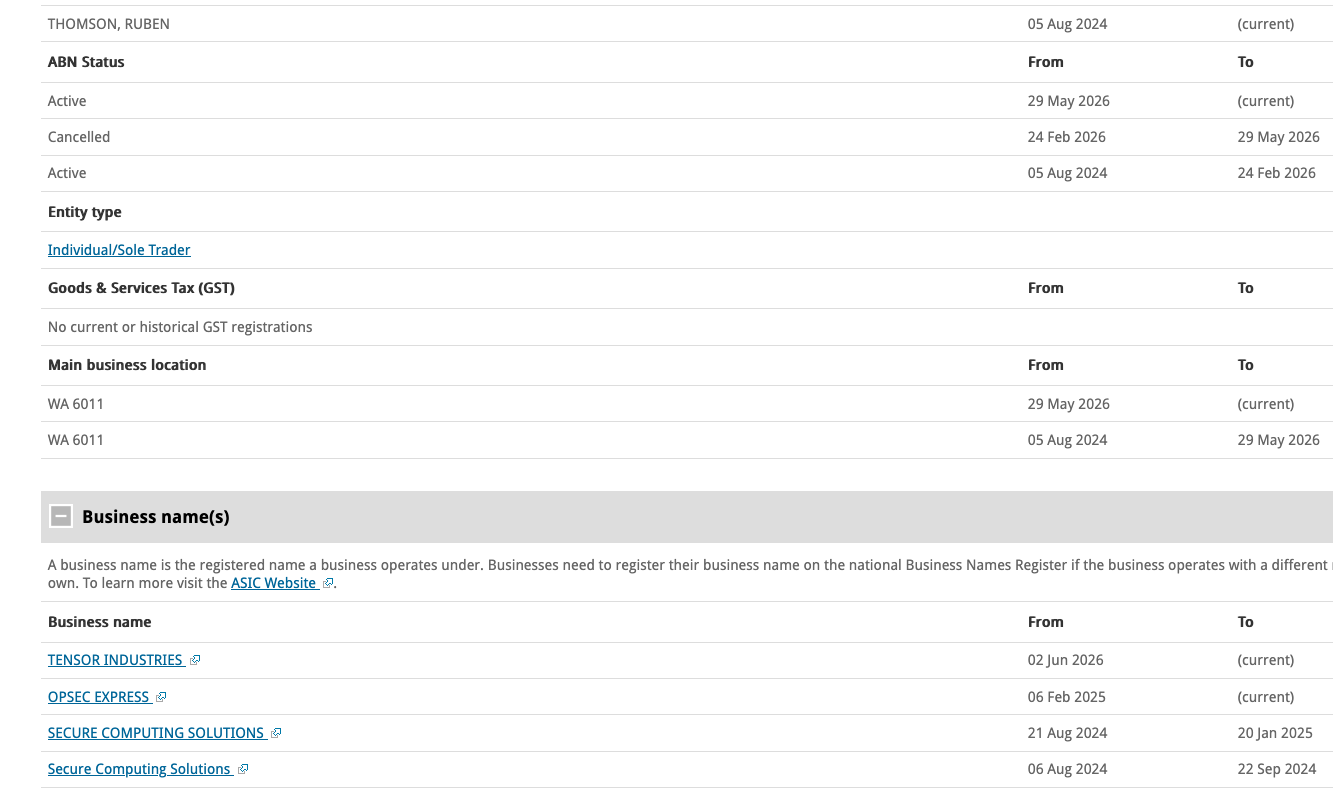
Task: Click (current) in the TENSOR INDUSTRIES row
Action: tap(1266, 660)
